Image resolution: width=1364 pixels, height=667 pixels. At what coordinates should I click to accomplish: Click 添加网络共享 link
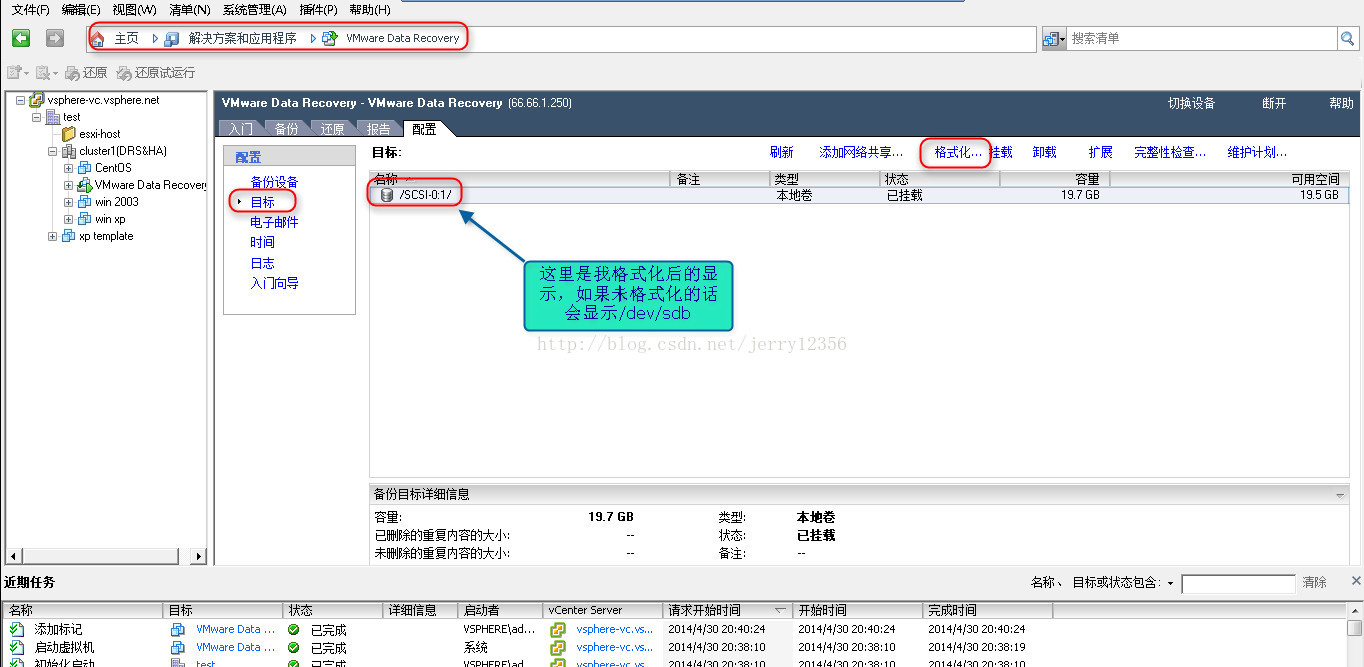coord(861,152)
